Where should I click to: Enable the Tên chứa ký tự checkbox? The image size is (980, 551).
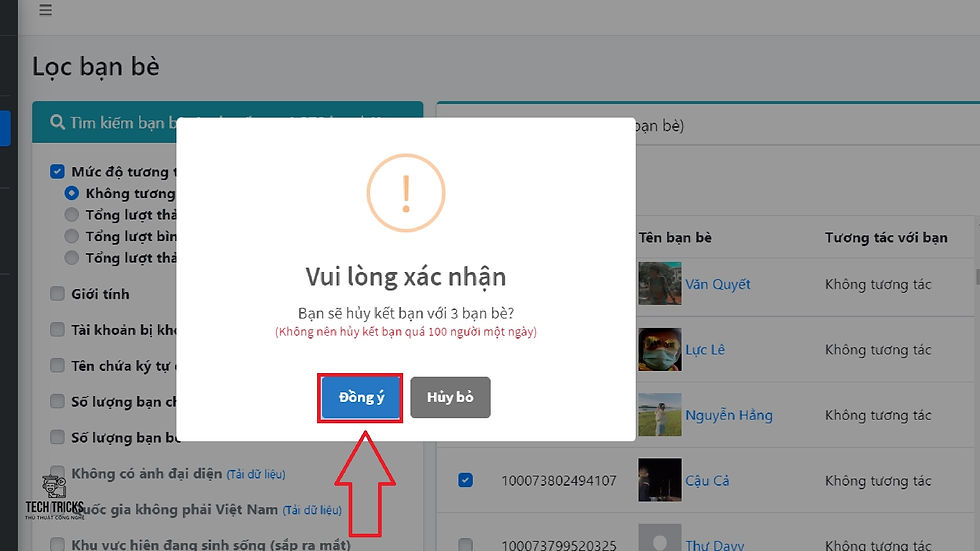(x=58, y=365)
